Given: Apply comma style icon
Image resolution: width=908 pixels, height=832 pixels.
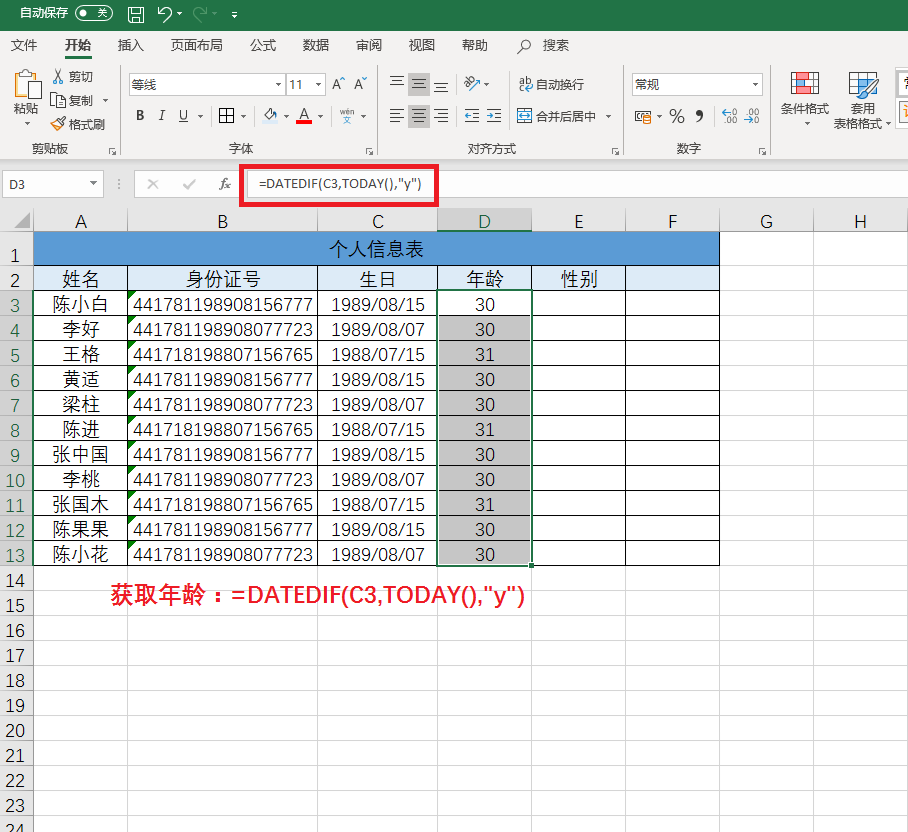Looking at the screenshot, I should 699,116.
